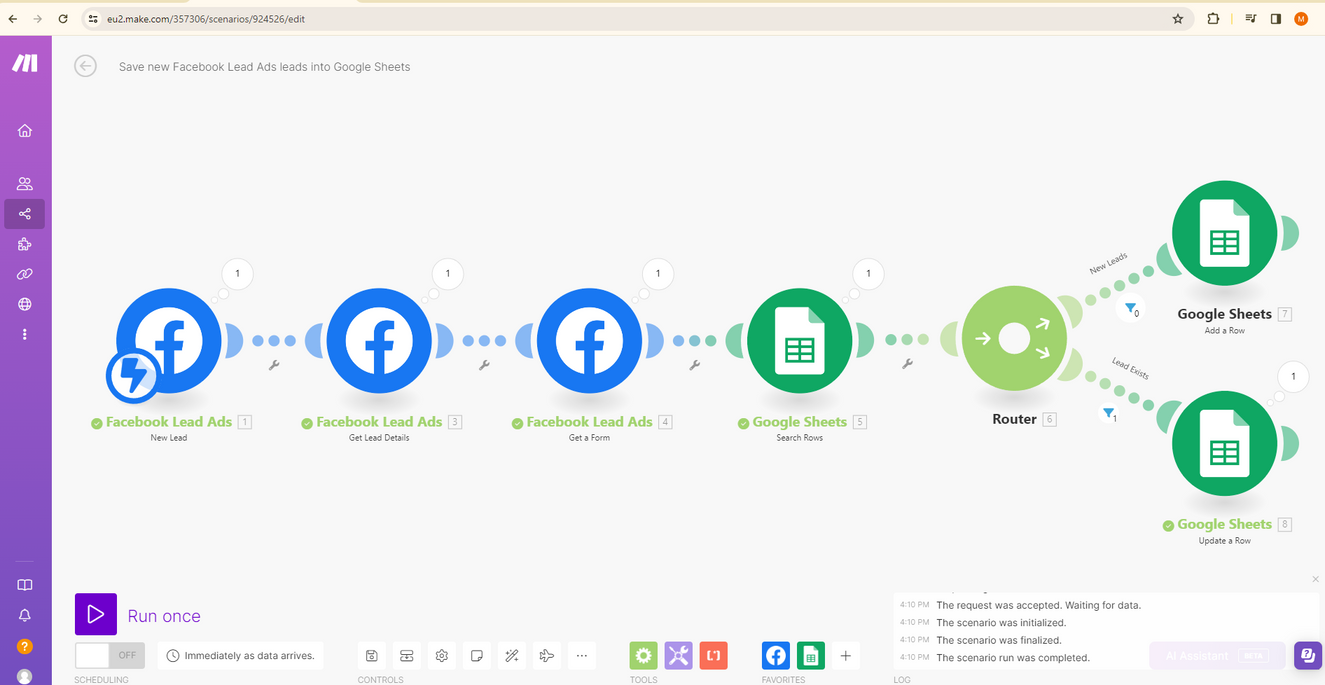The image size is (1325, 685).
Task: Bookmark the page with the star icon
Action: [1178, 18]
